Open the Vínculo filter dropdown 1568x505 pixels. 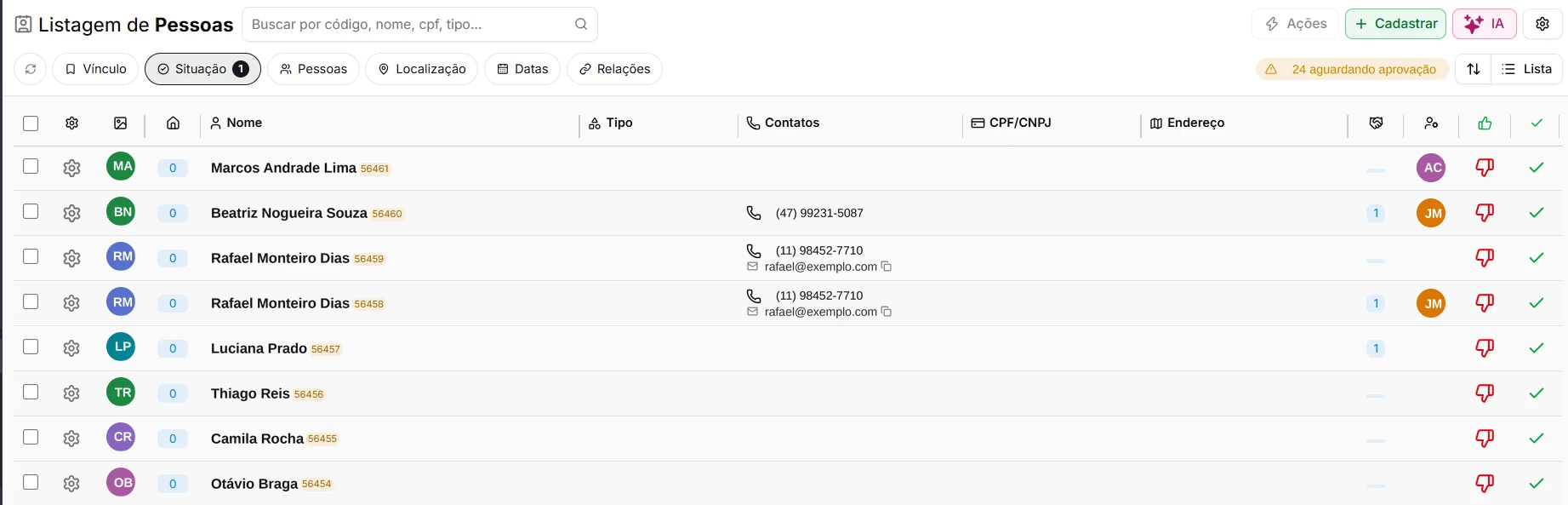click(95, 69)
